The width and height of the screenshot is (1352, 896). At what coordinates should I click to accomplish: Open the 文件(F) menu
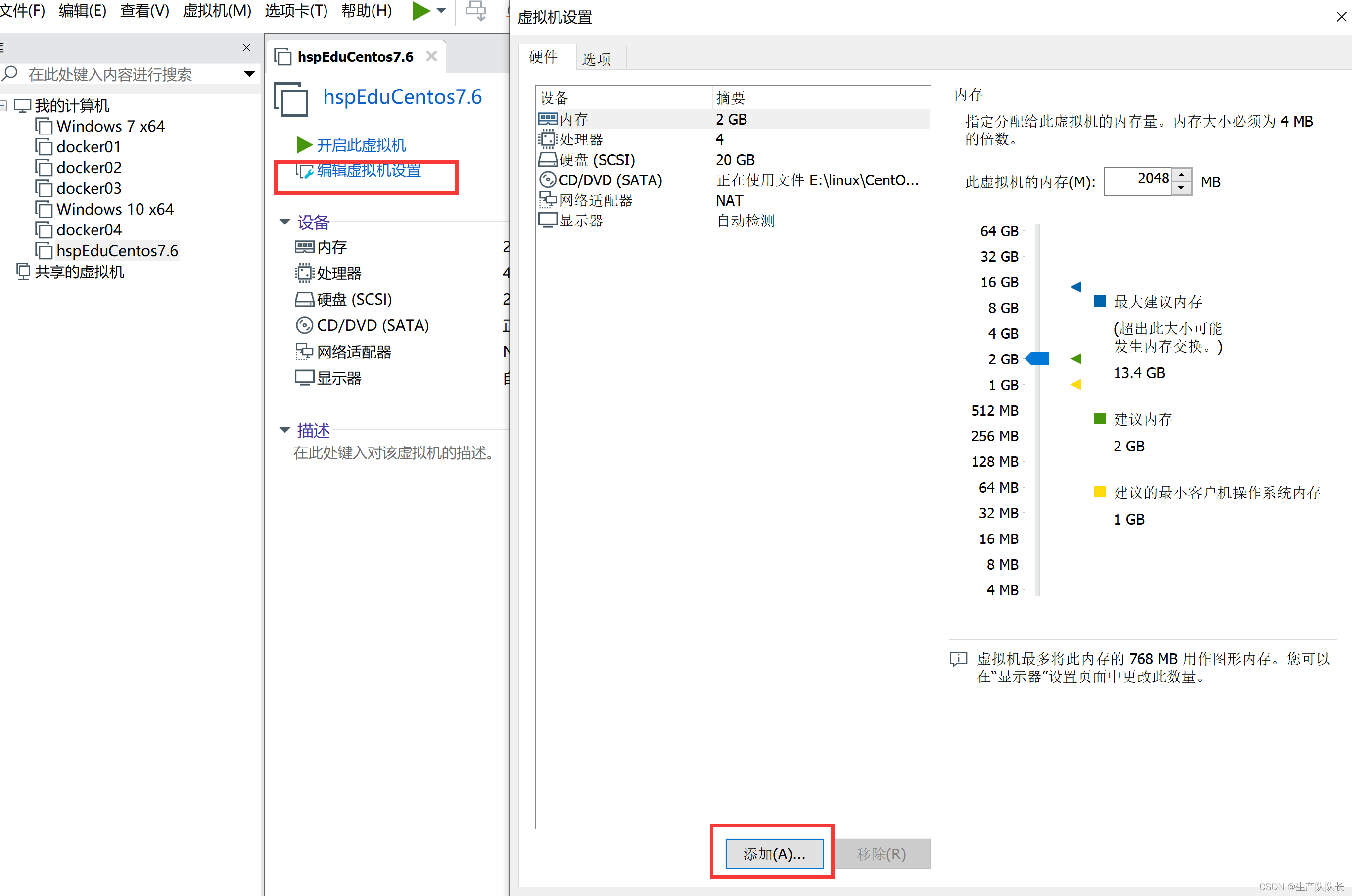[x=22, y=10]
